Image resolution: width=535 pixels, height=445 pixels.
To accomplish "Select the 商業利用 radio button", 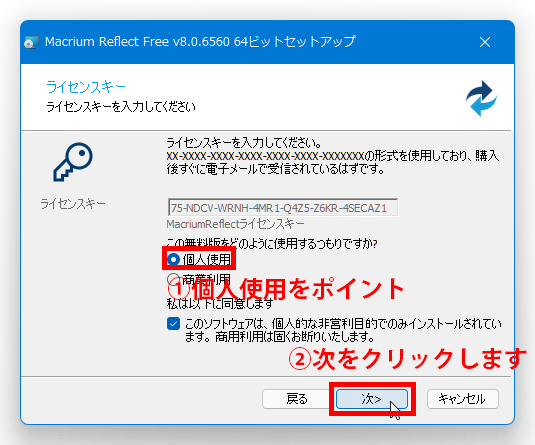I will coord(173,278).
